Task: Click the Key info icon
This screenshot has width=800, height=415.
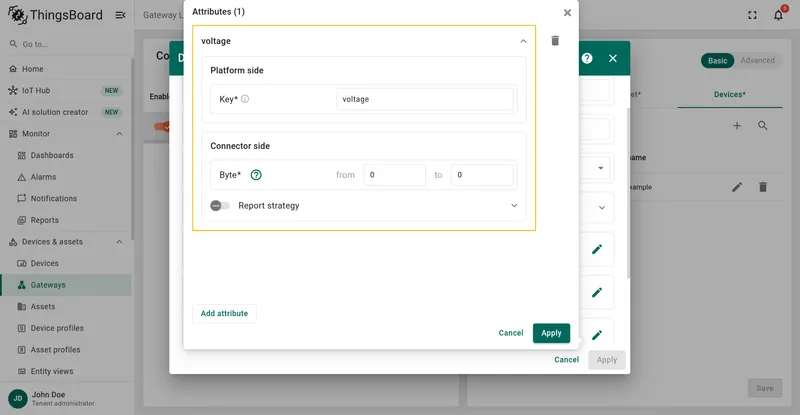Action: [245, 99]
